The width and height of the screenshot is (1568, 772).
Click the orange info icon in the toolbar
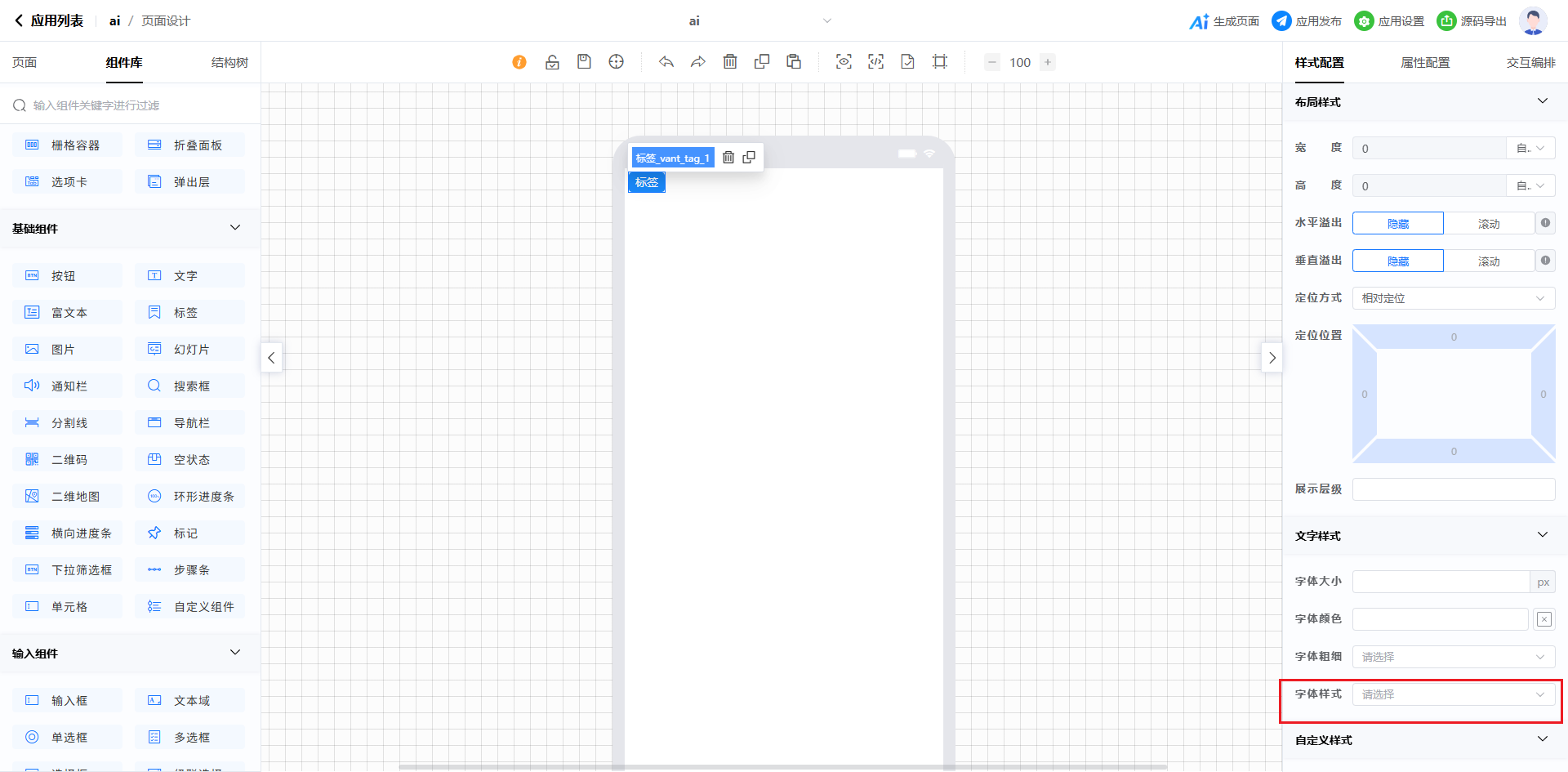pos(519,62)
